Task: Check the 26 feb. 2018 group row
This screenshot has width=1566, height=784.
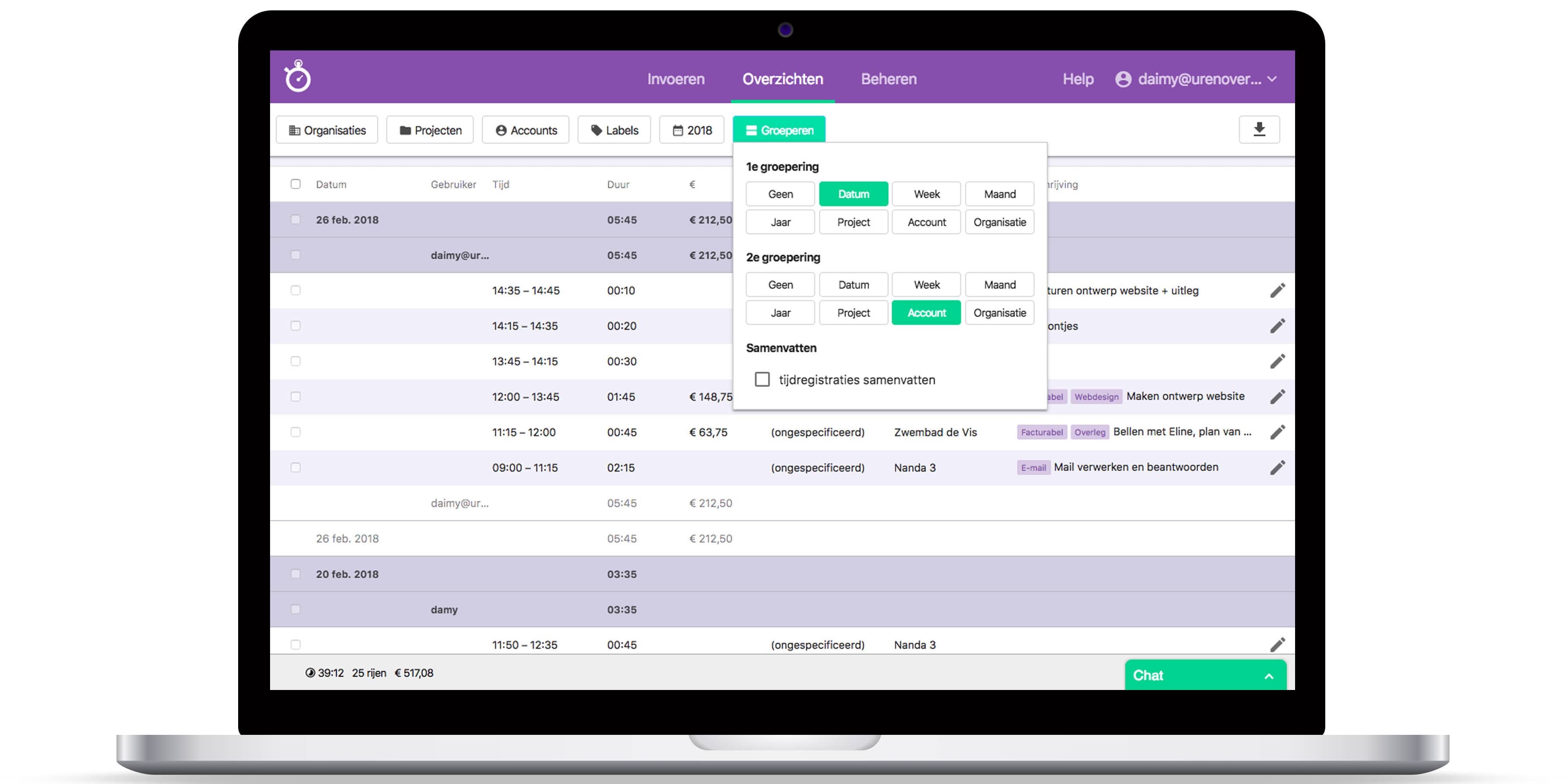Action: pos(296,220)
